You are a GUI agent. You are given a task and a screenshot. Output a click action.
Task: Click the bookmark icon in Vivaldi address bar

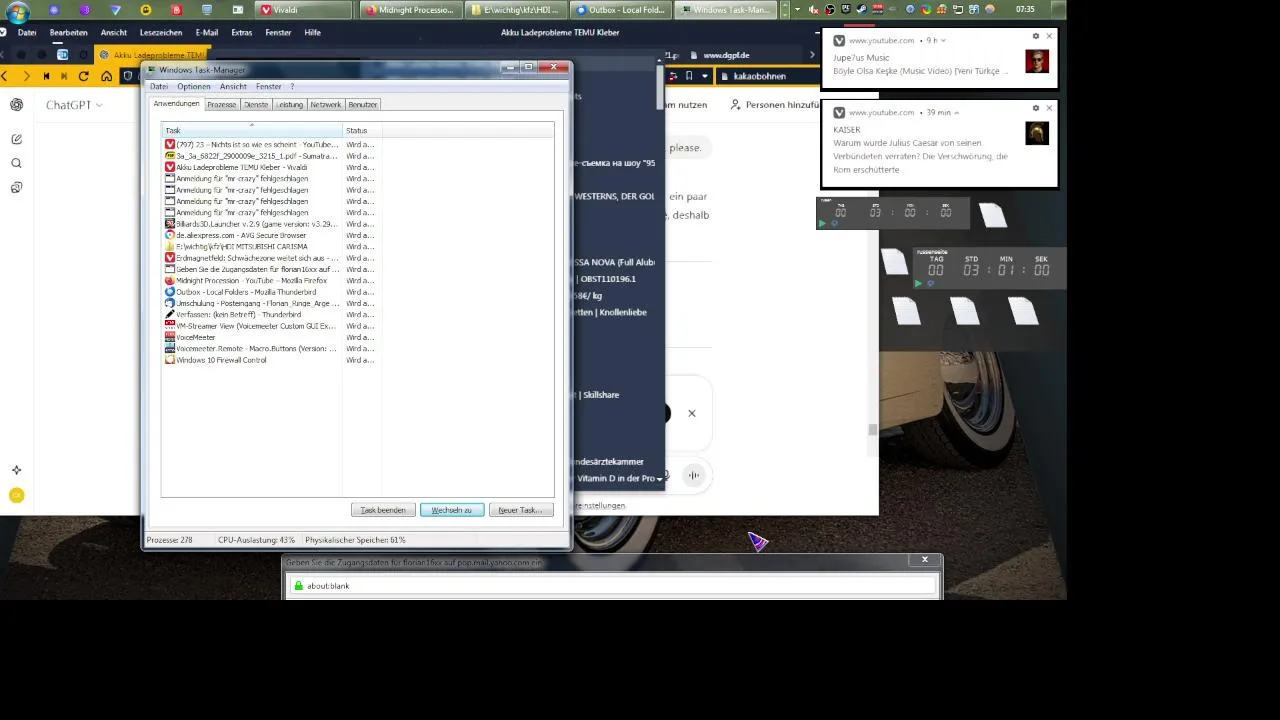coord(689,76)
